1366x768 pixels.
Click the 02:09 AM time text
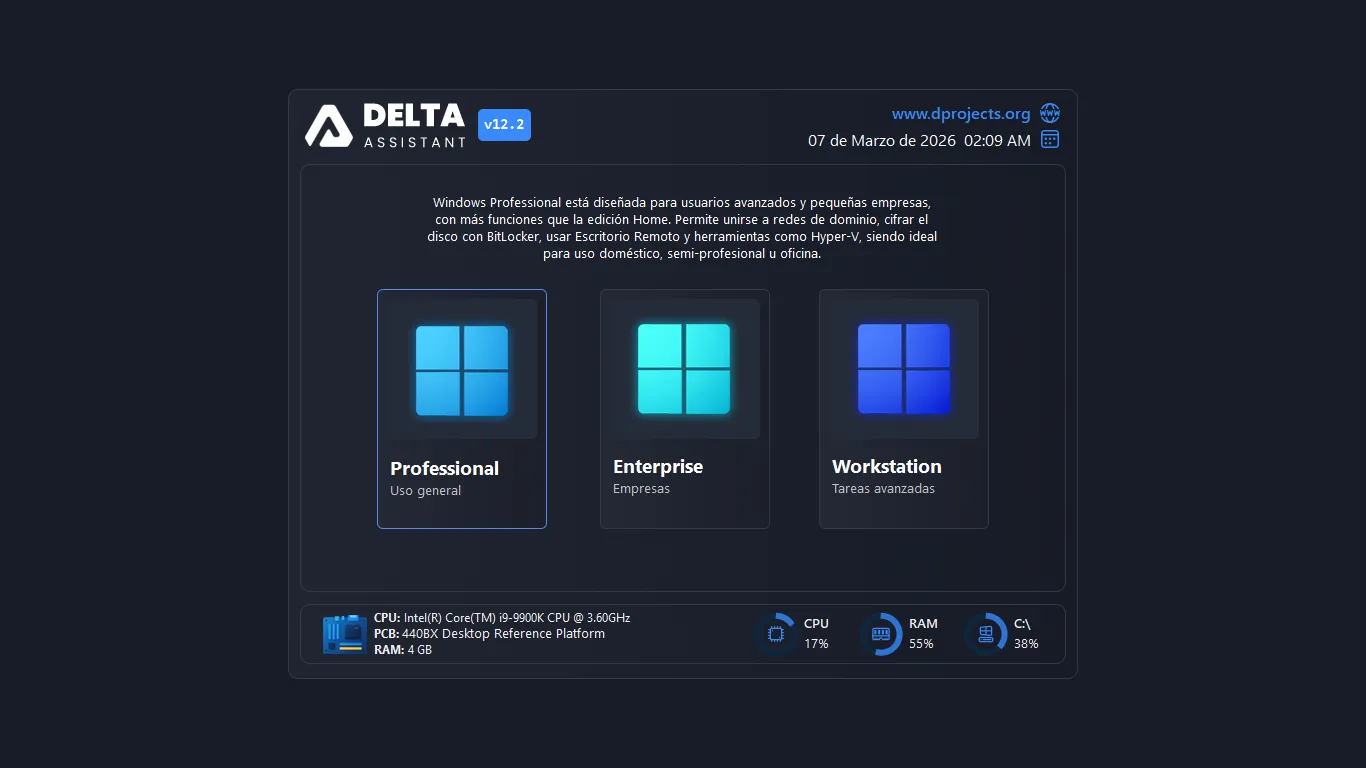coord(997,141)
